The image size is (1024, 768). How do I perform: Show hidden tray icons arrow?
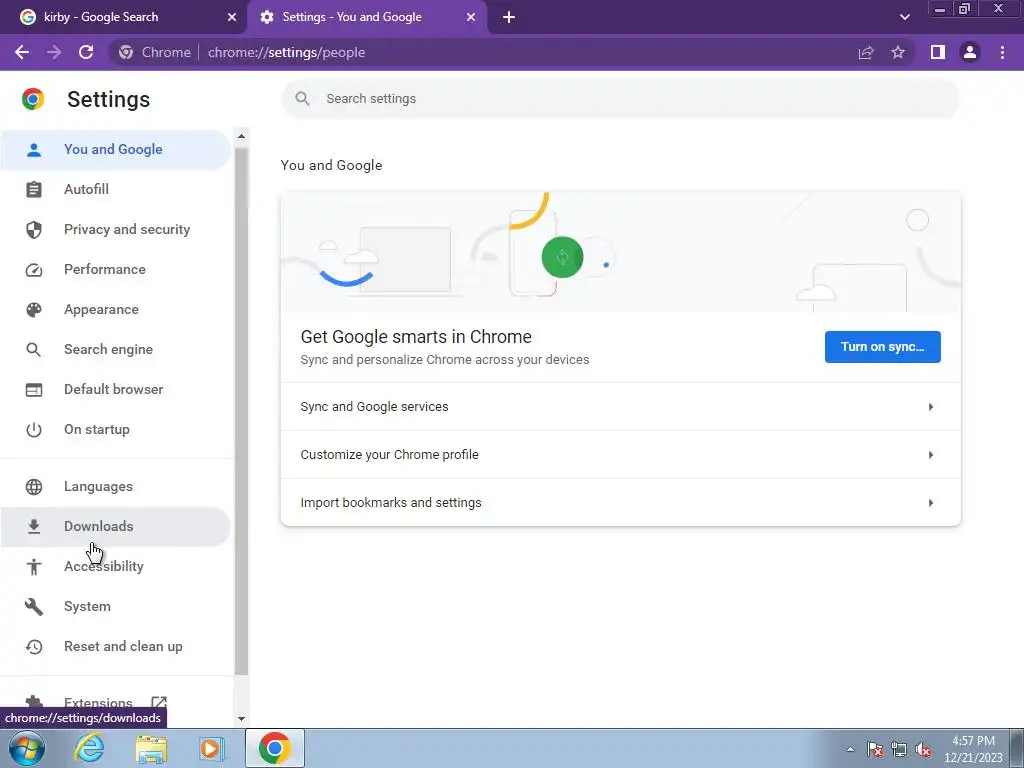pyautogui.click(x=850, y=749)
